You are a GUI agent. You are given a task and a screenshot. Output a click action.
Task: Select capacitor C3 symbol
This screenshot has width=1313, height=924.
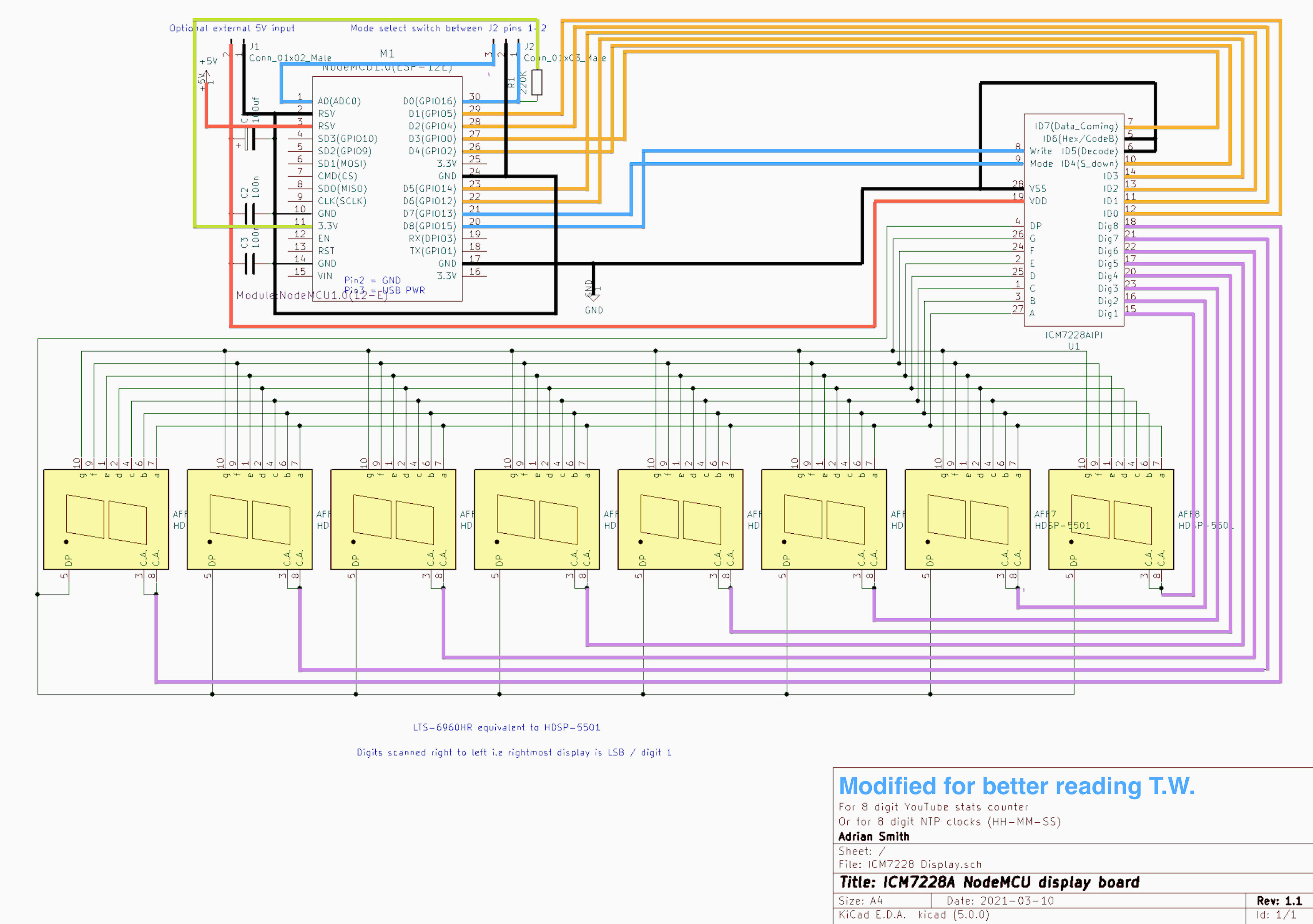(250, 263)
